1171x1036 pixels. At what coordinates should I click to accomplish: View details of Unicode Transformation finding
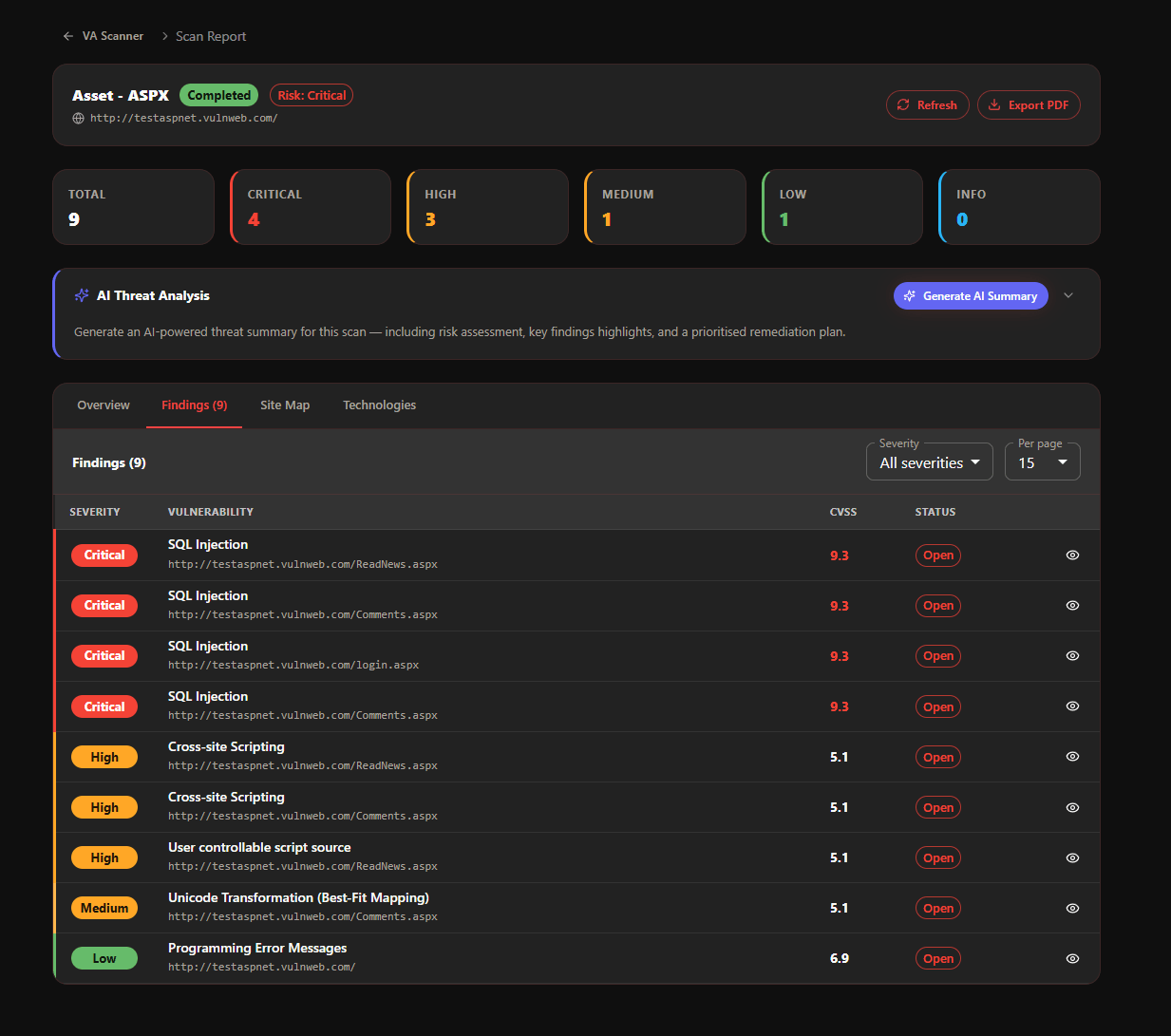pos(1072,908)
